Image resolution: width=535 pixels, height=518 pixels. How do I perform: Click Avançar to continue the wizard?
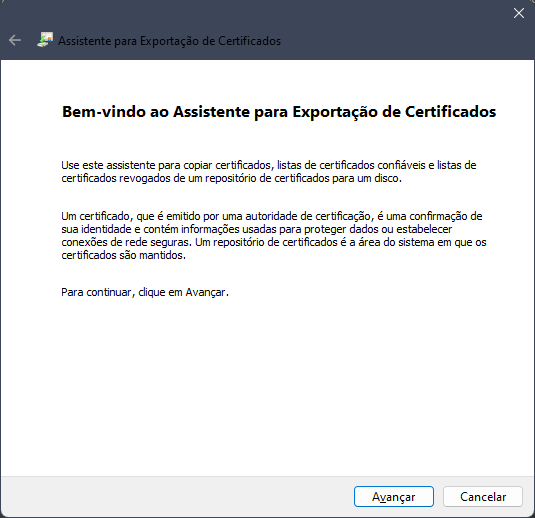(x=394, y=497)
